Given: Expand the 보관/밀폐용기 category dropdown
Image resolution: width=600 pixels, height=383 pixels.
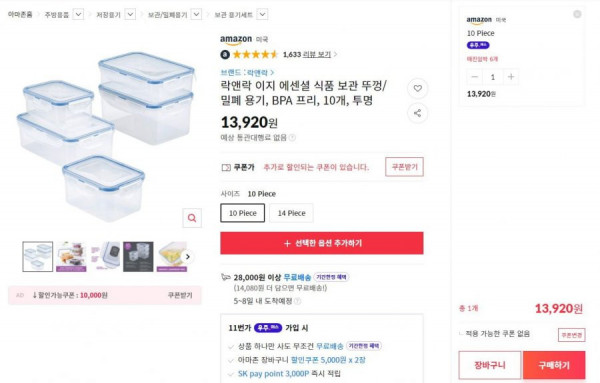Looking at the screenshot, I should pyautogui.click(x=196, y=15).
